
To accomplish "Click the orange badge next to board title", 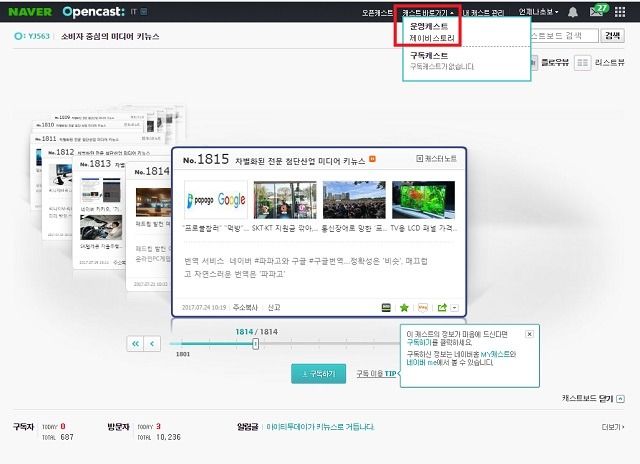I will [x=372, y=159].
